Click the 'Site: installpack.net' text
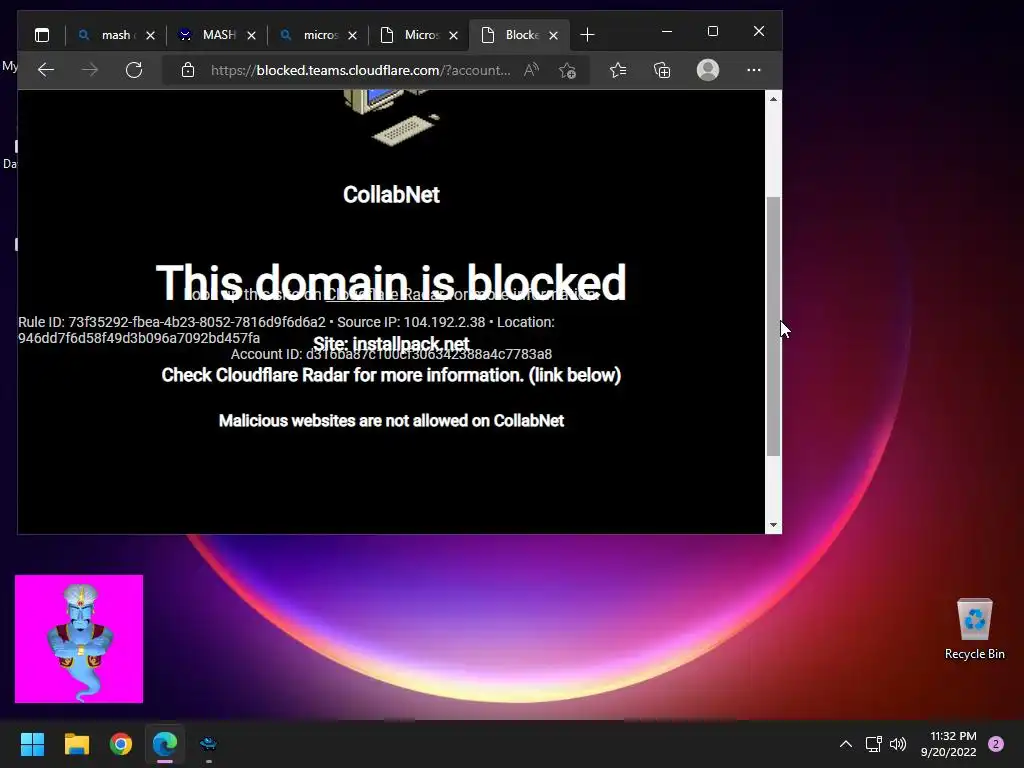The width and height of the screenshot is (1024, 768). [x=391, y=344]
